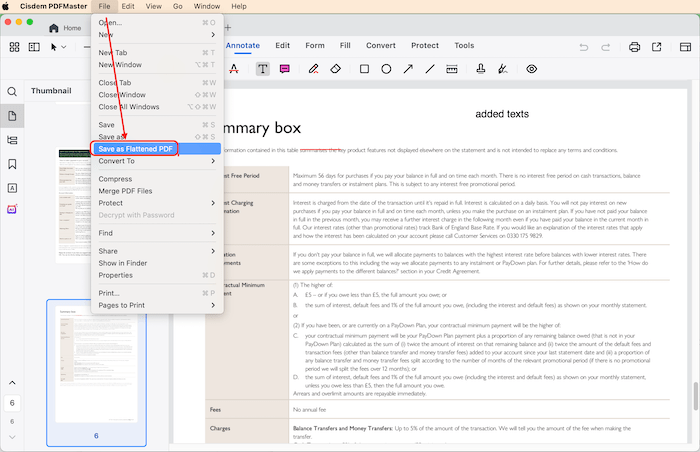
Task: Click the pink sticky note tool
Action: (x=285, y=69)
